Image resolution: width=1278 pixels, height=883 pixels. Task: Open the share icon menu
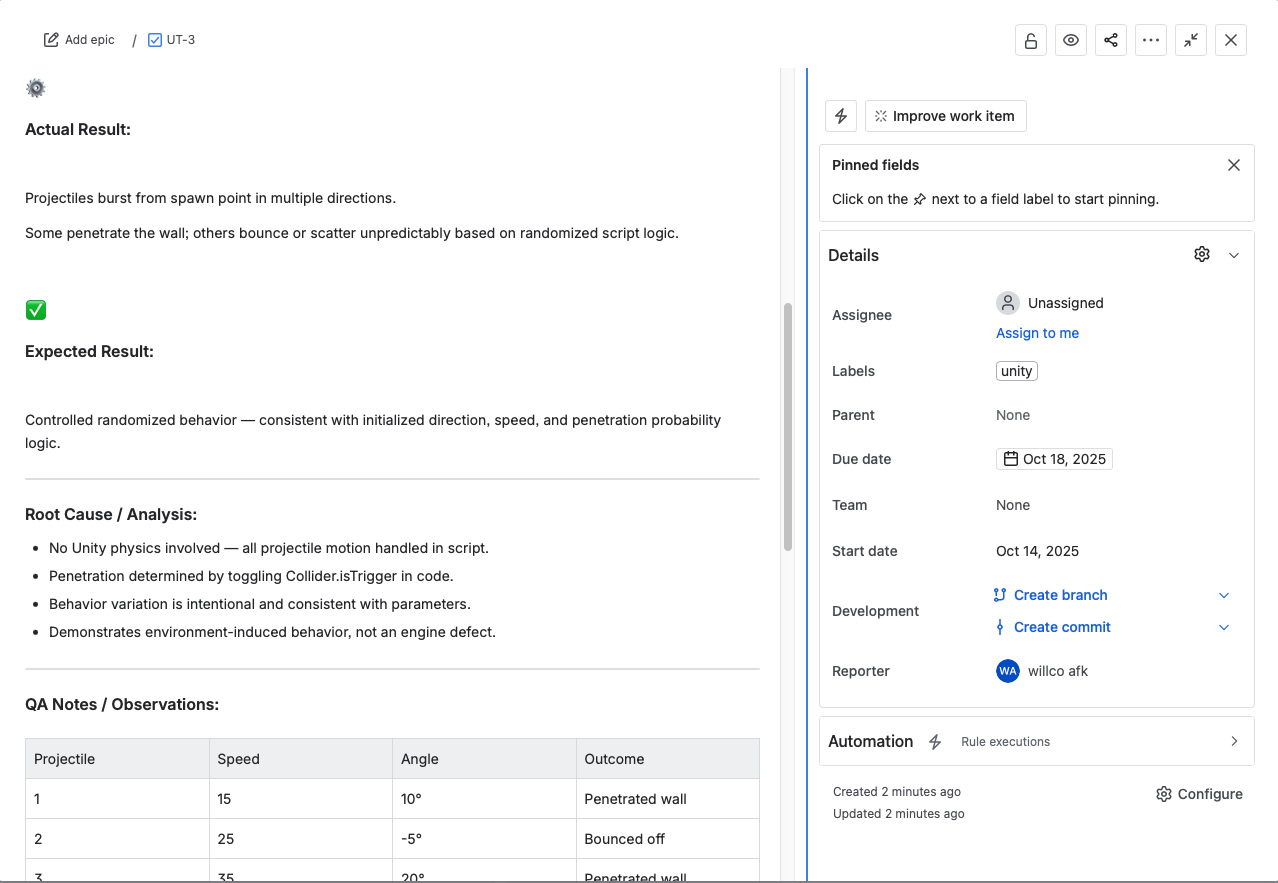(1111, 40)
